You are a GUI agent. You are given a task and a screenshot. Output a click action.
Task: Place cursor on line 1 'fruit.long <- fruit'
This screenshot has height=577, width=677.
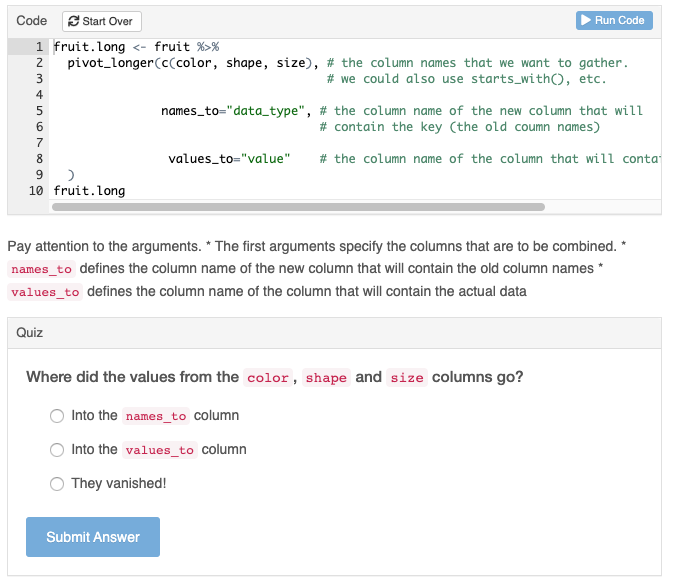click(x=122, y=47)
